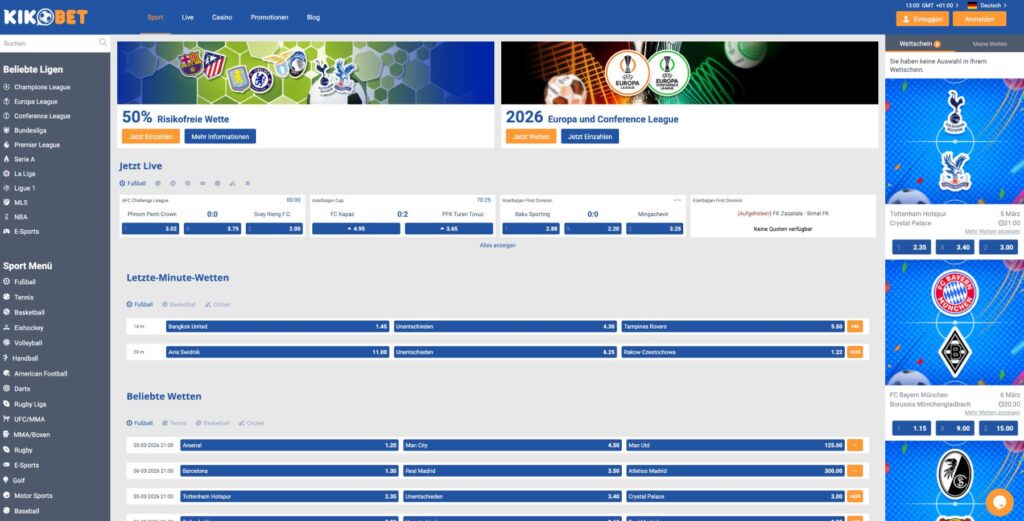1024x521 pixels.
Task: Select UFC/MMA icon in Sport Menü
Action: (x=7, y=419)
